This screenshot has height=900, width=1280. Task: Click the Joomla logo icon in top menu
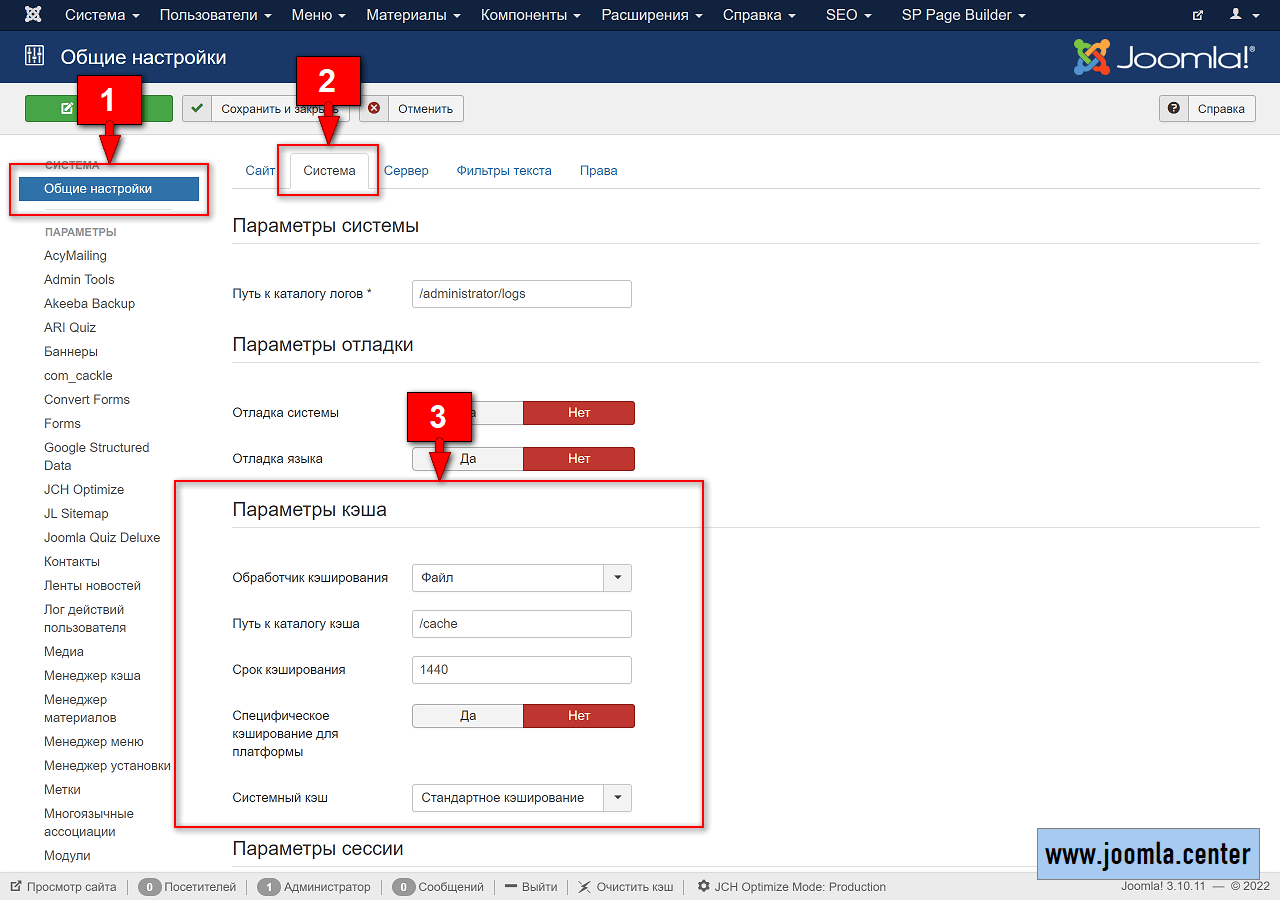[x=33, y=15]
